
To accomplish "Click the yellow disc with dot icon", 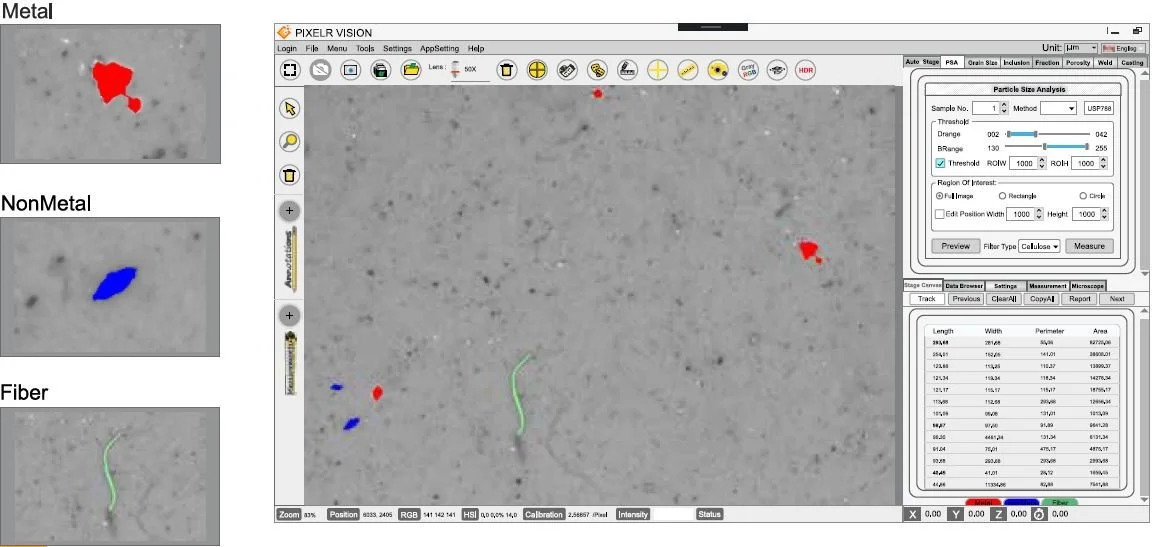I will tap(718, 71).
